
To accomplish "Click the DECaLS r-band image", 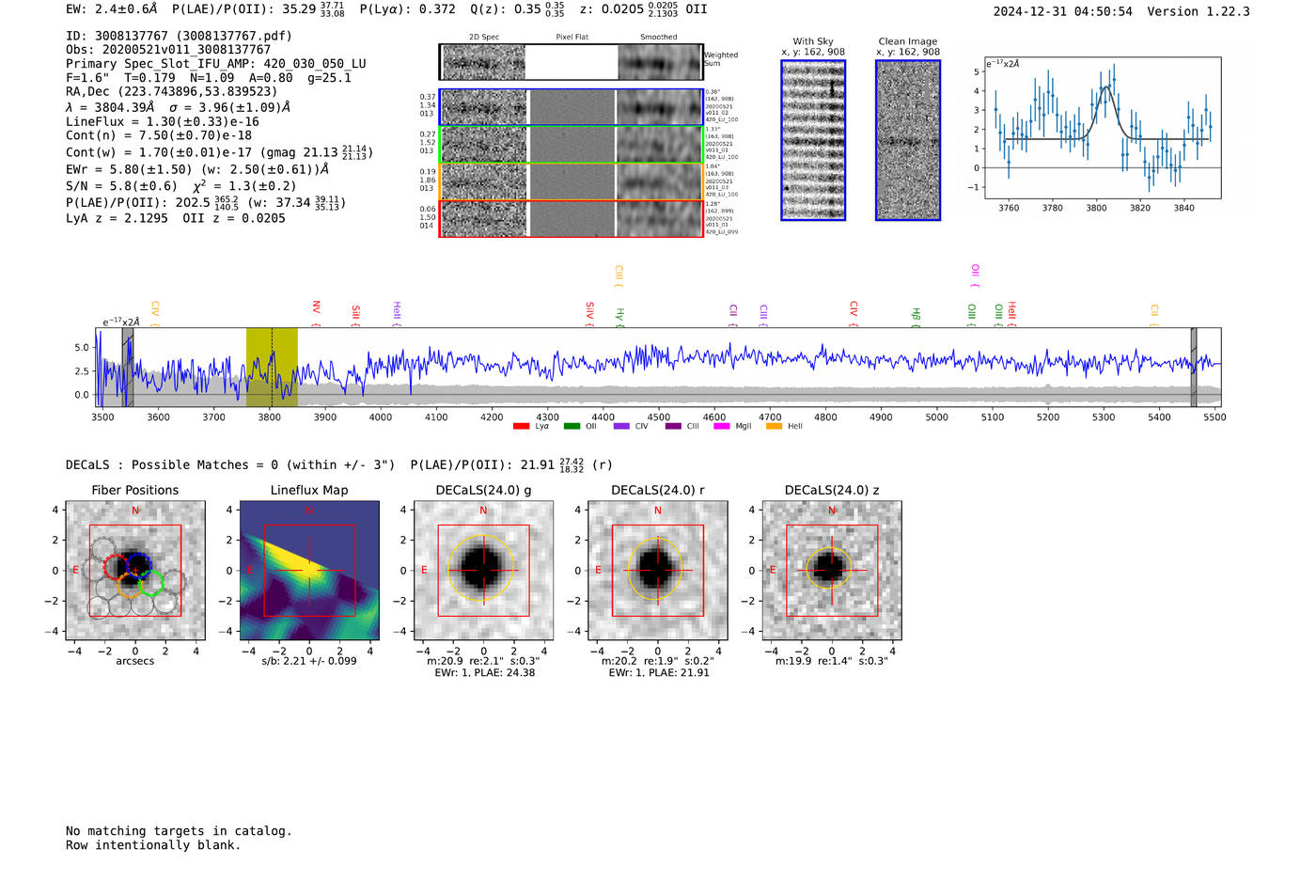I will [x=657, y=571].
